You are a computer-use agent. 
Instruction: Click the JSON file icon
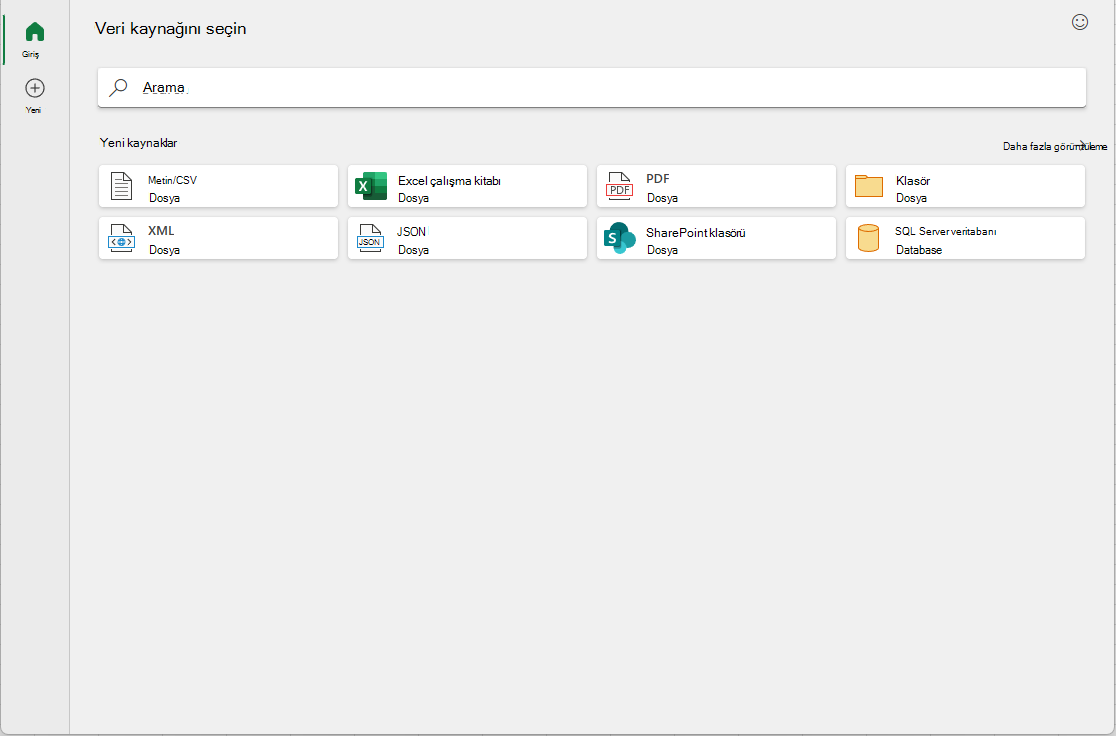point(370,238)
